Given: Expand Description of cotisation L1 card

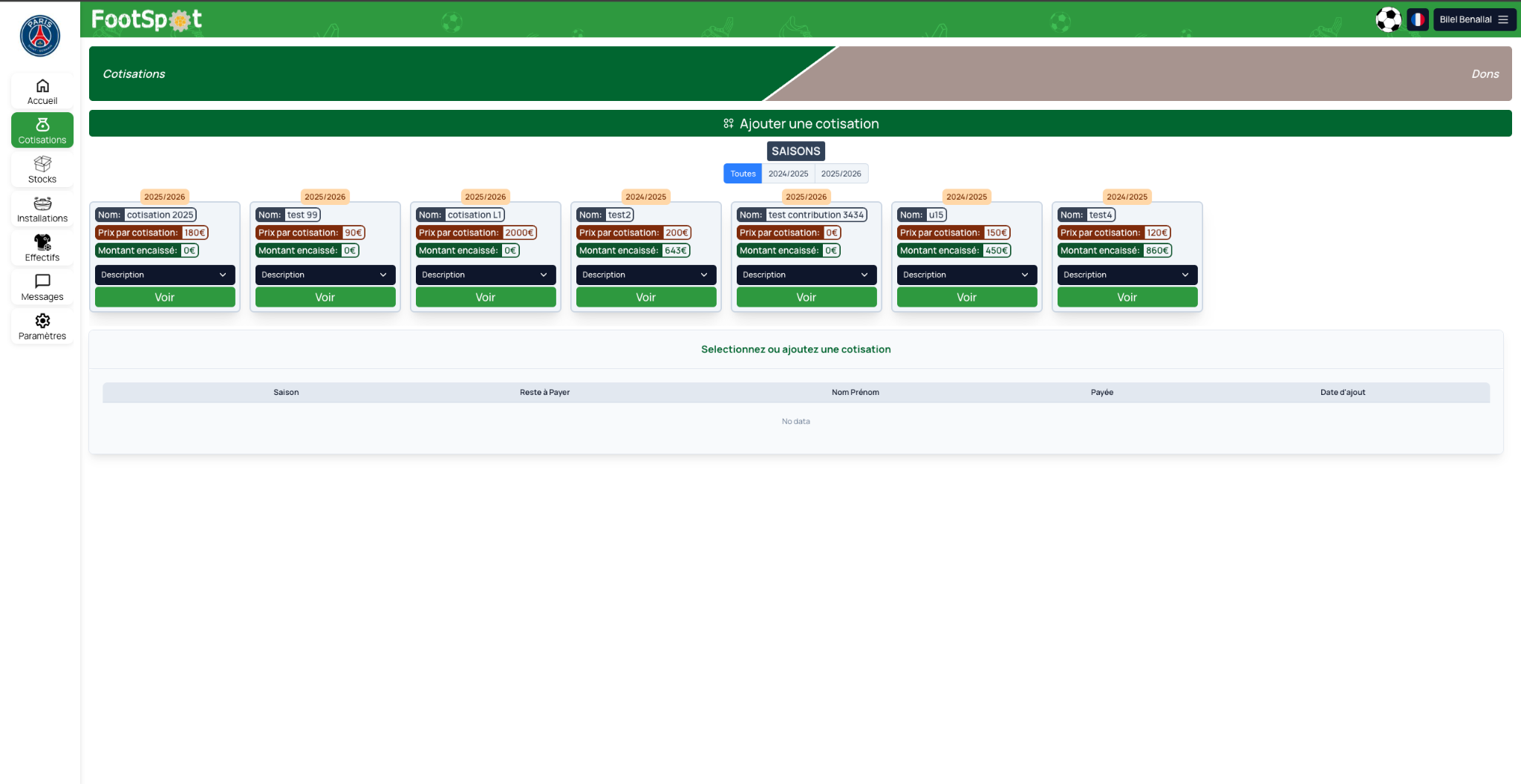Looking at the screenshot, I should (x=486, y=275).
